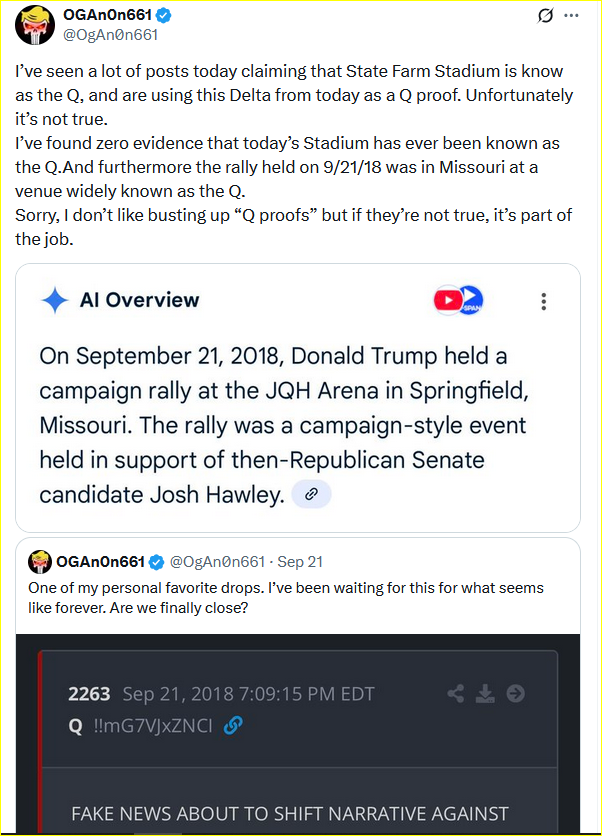
Task: Click the quoted post's text body
Action: coord(285,597)
